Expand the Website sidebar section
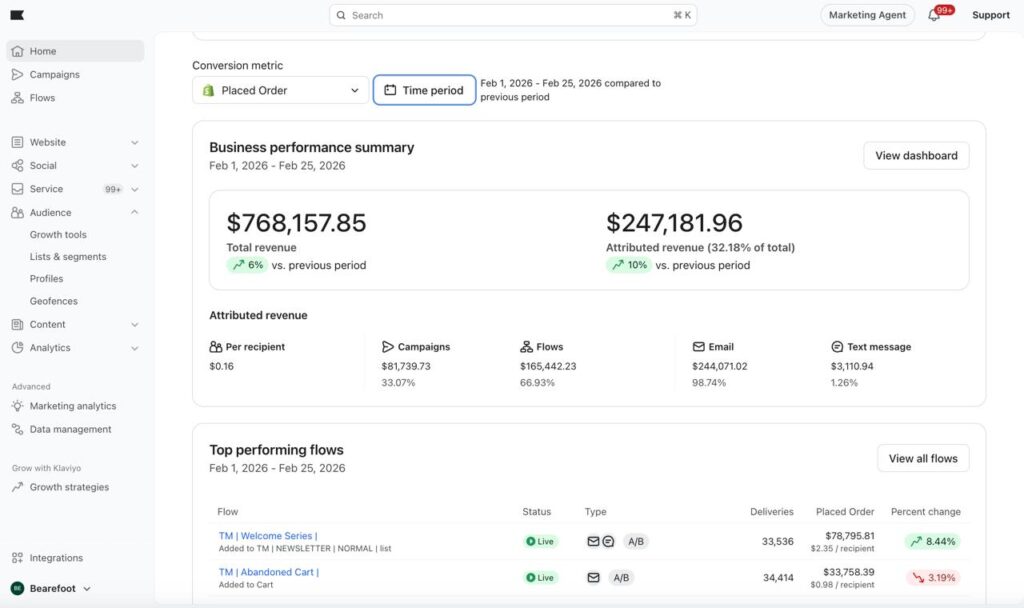 (134, 143)
